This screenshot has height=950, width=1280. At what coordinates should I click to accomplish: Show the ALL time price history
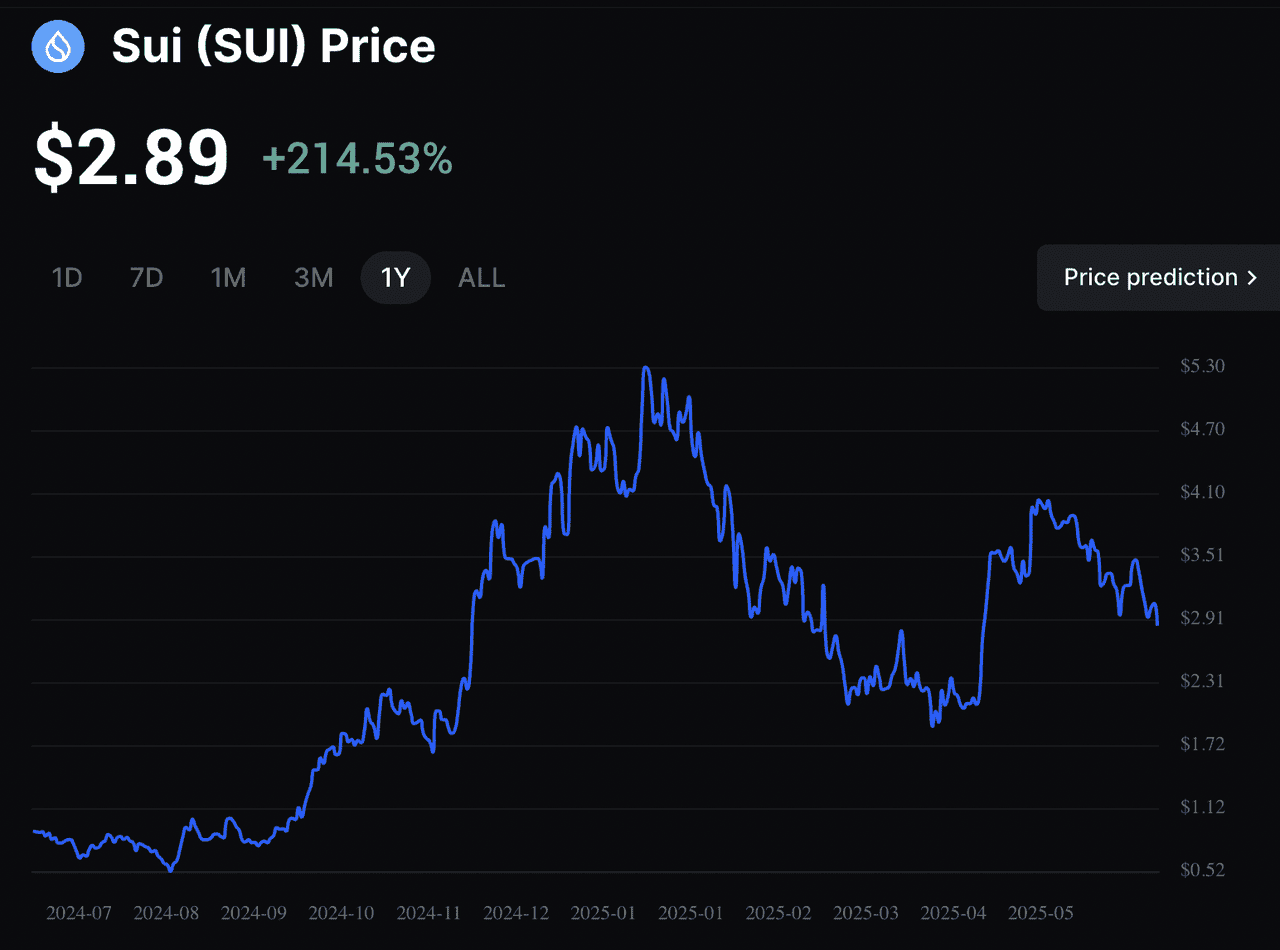click(x=482, y=278)
